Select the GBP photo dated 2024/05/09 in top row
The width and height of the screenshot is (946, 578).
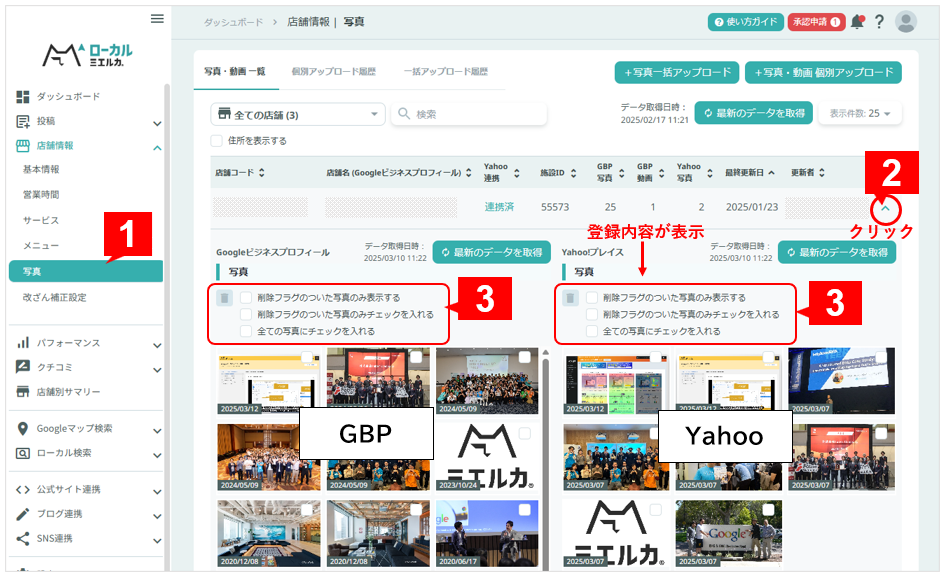pos(525,357)
